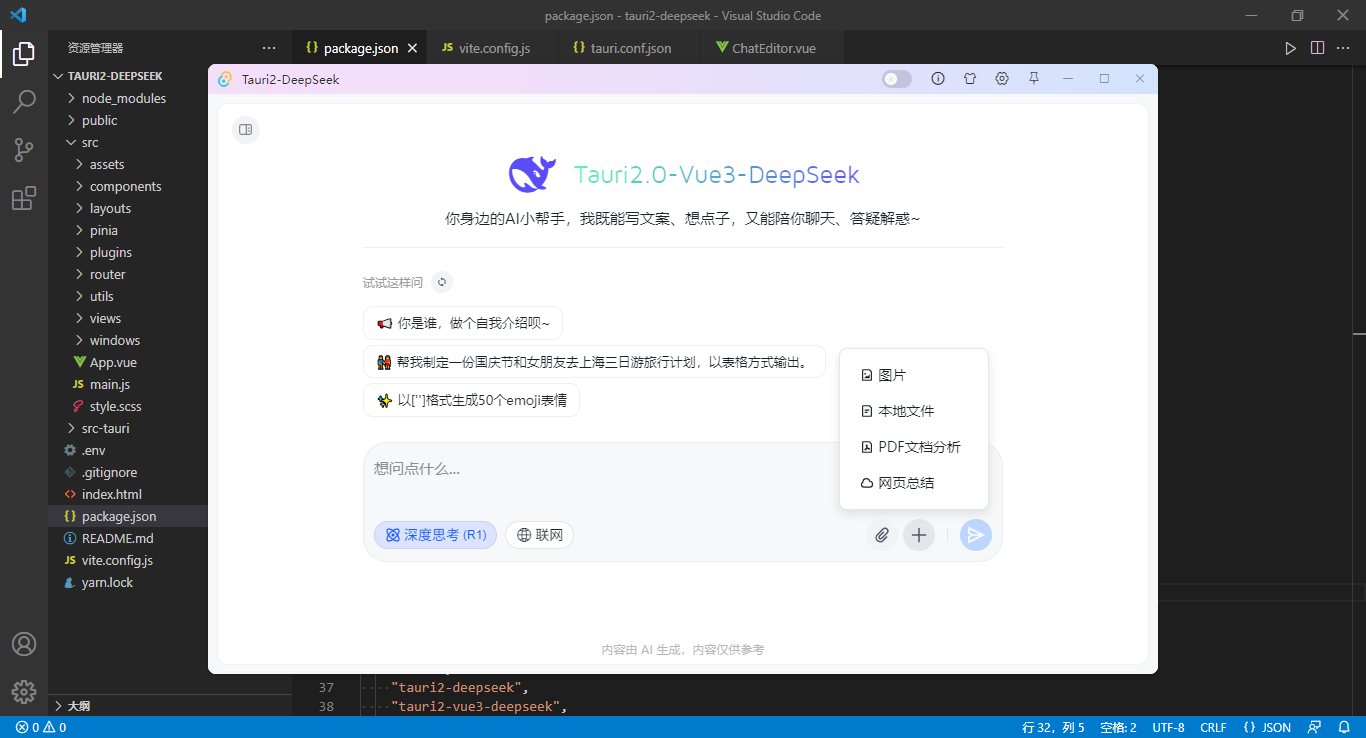Click the plus button in chat input
Screen dimensions: 1366x738
pyautogui.click(x=919, y=535)
